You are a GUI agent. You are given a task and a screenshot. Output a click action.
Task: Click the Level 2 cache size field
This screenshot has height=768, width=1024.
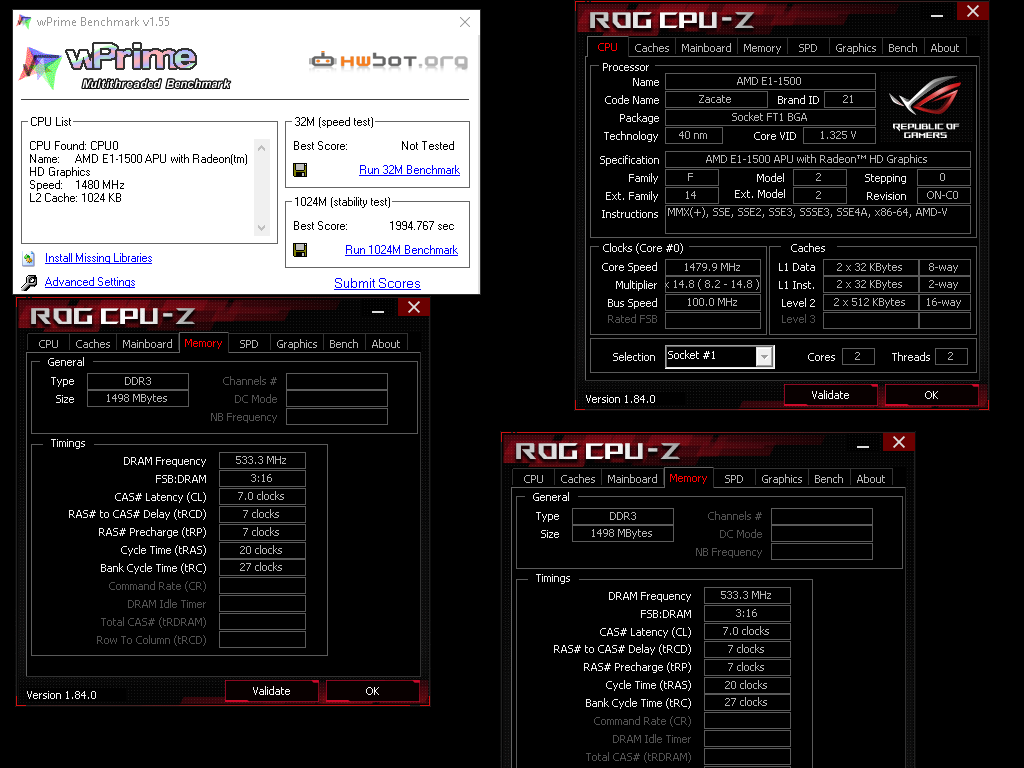tap(870, 302)
